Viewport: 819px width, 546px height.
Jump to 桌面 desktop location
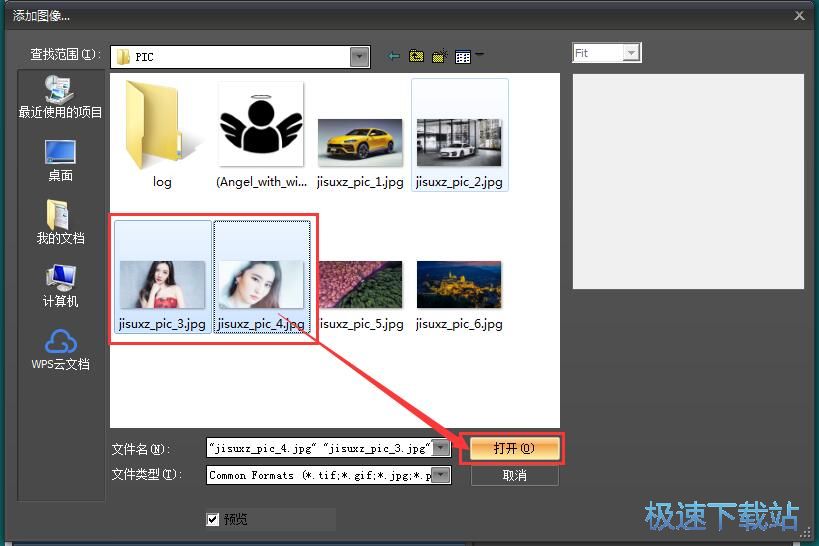60,161
